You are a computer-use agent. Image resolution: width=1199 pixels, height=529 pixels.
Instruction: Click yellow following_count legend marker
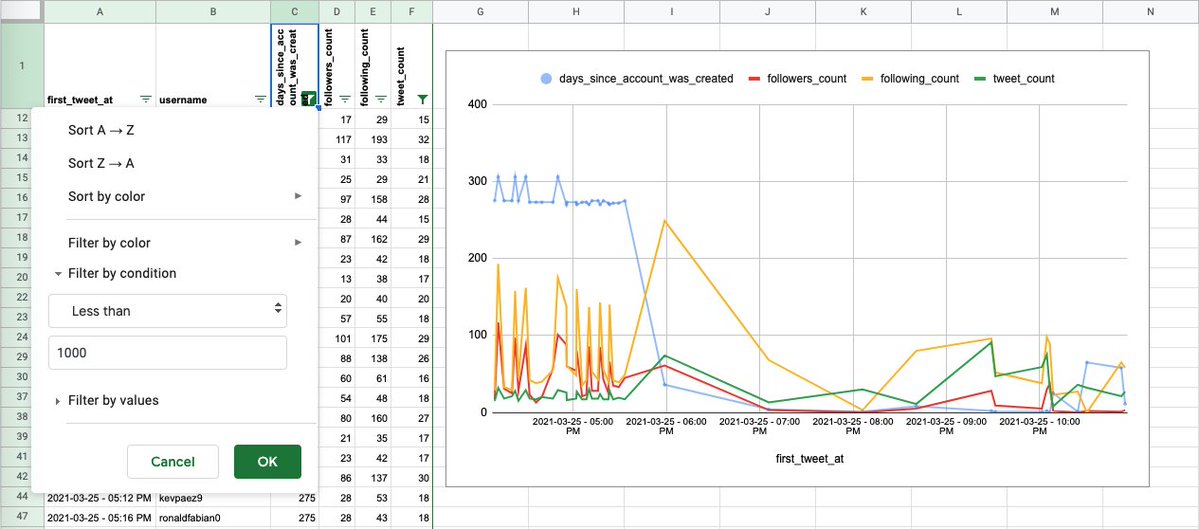tap(868, 79)
